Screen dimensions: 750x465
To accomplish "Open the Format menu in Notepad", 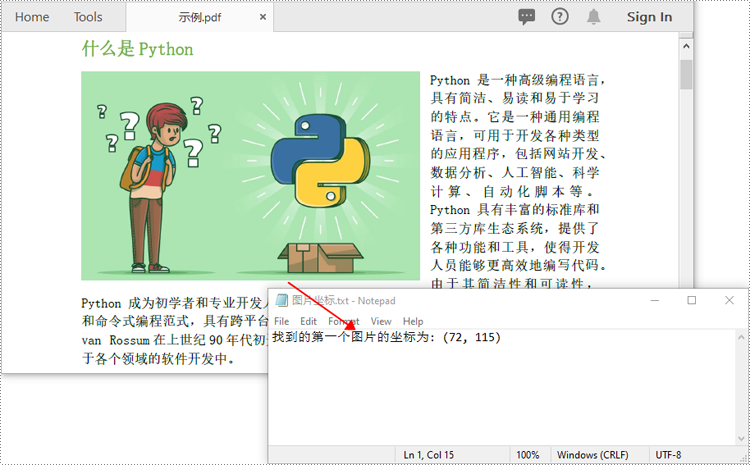I will point(343,321).
